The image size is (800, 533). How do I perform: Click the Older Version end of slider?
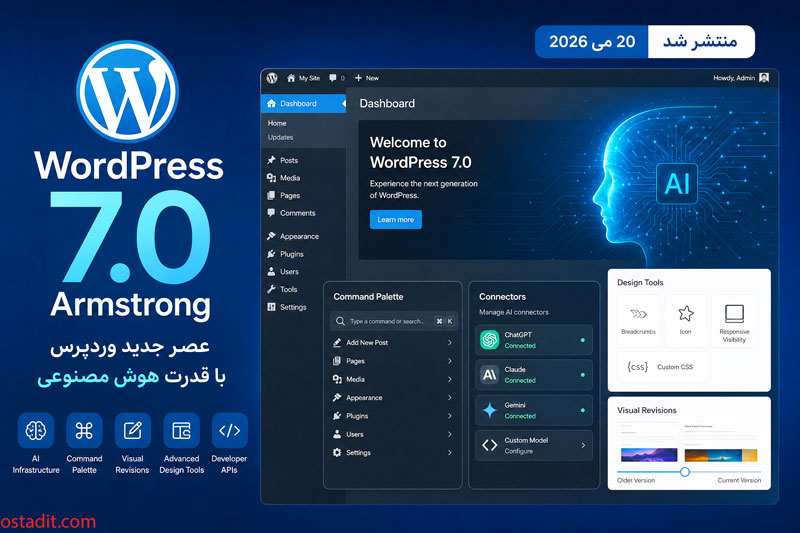[x=636, y=480]
